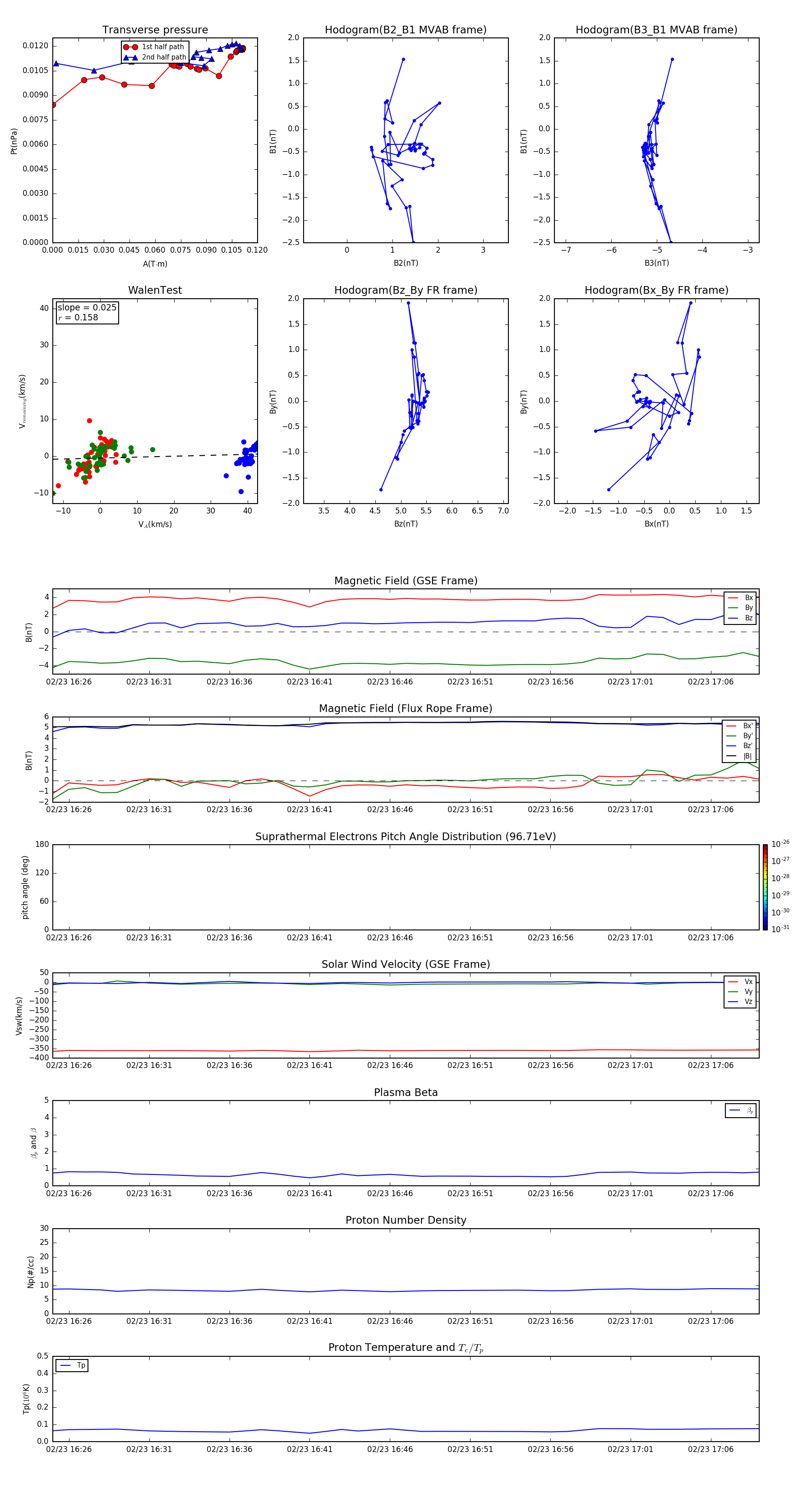The width and height of the screenshot is (812, 1489).
Task: Click 'Magnetic Field (Flux Rope Frame)' title
Action: coord(406,709)
